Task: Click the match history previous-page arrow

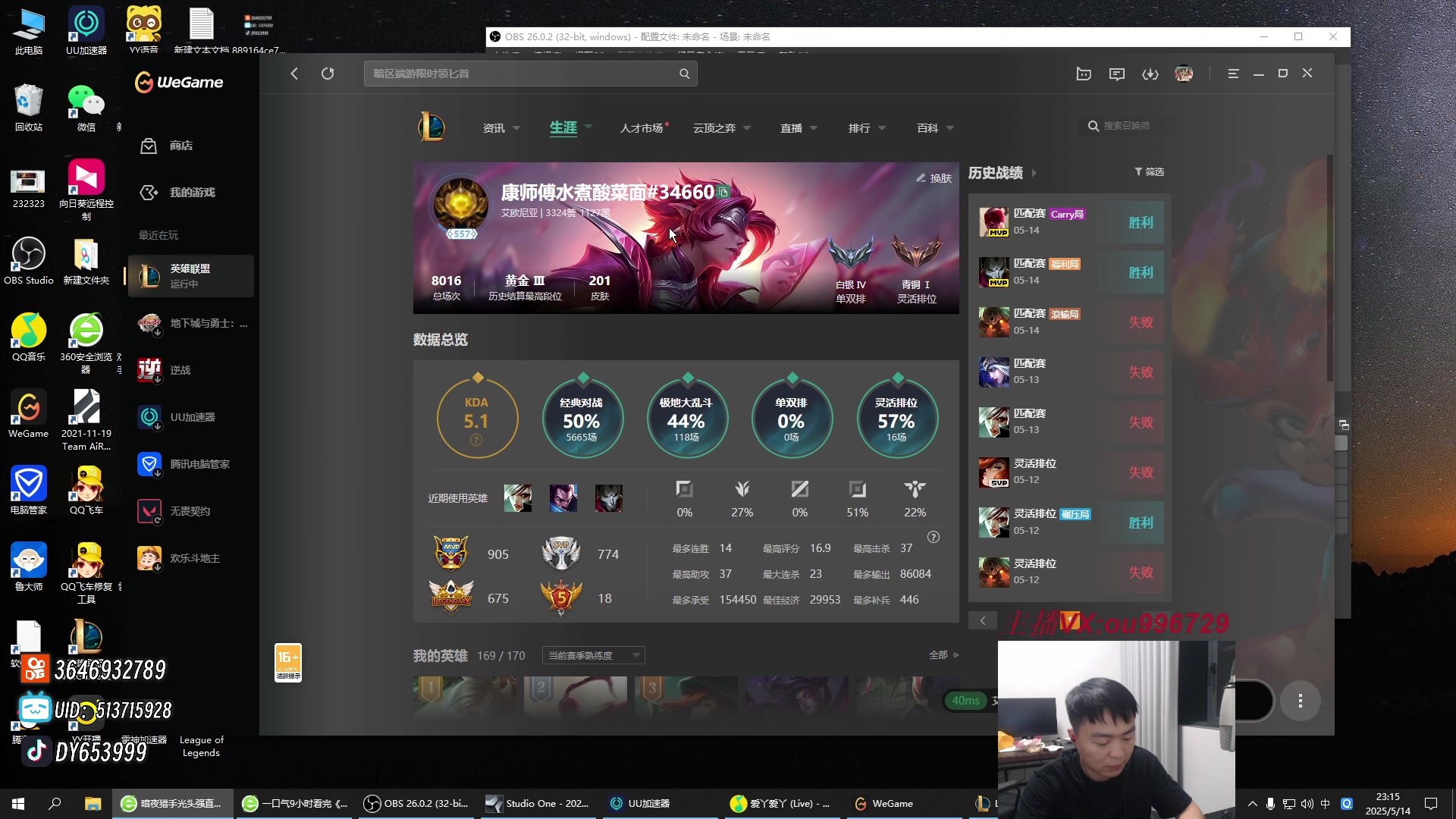Action: point(983,620)
